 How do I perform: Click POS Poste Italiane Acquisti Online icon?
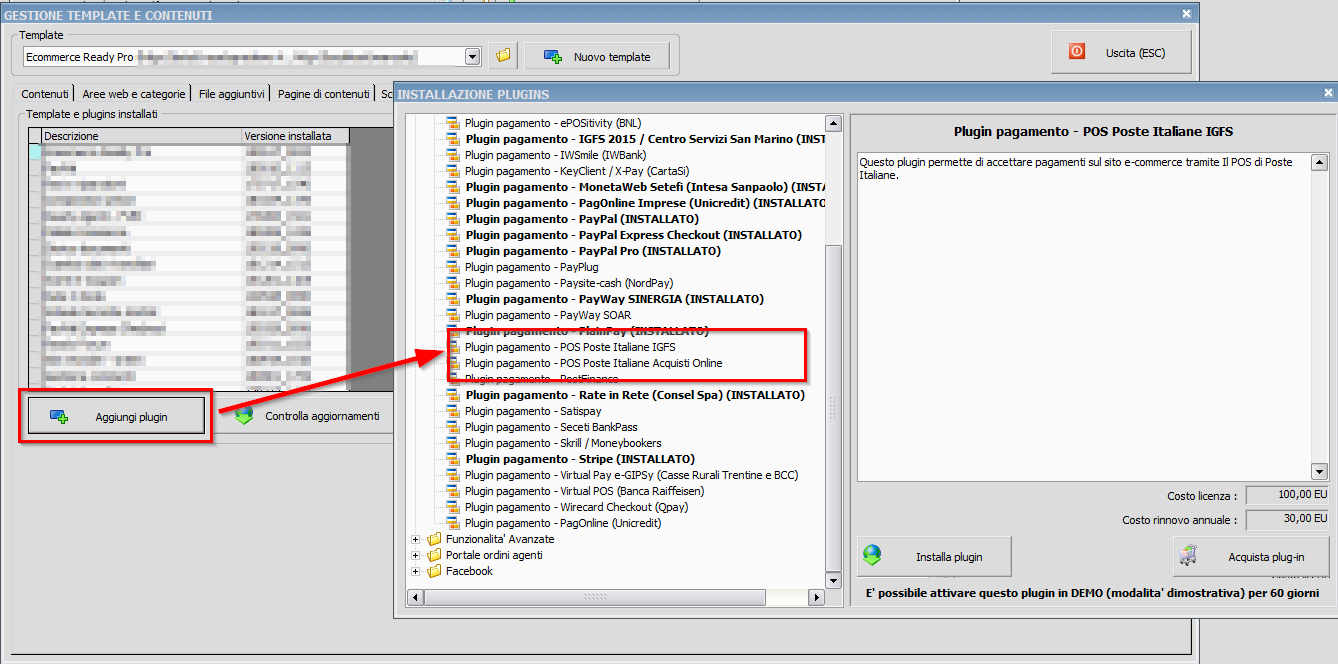click(455, 363)
